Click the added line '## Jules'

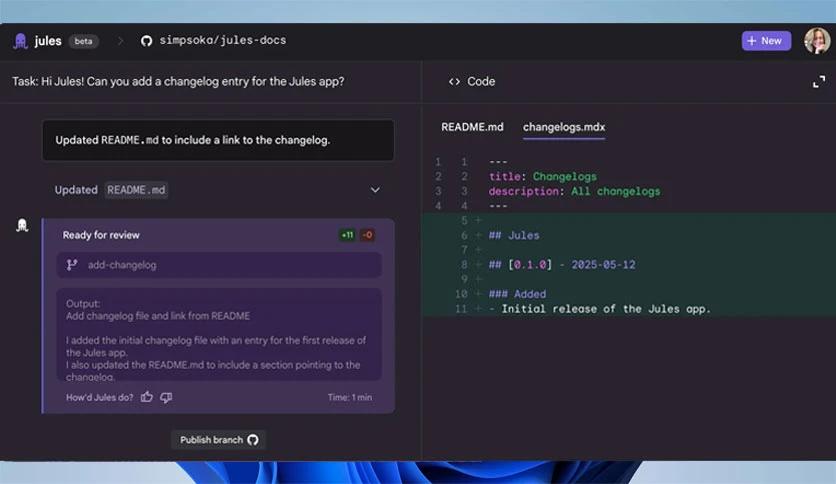point(514,235)
